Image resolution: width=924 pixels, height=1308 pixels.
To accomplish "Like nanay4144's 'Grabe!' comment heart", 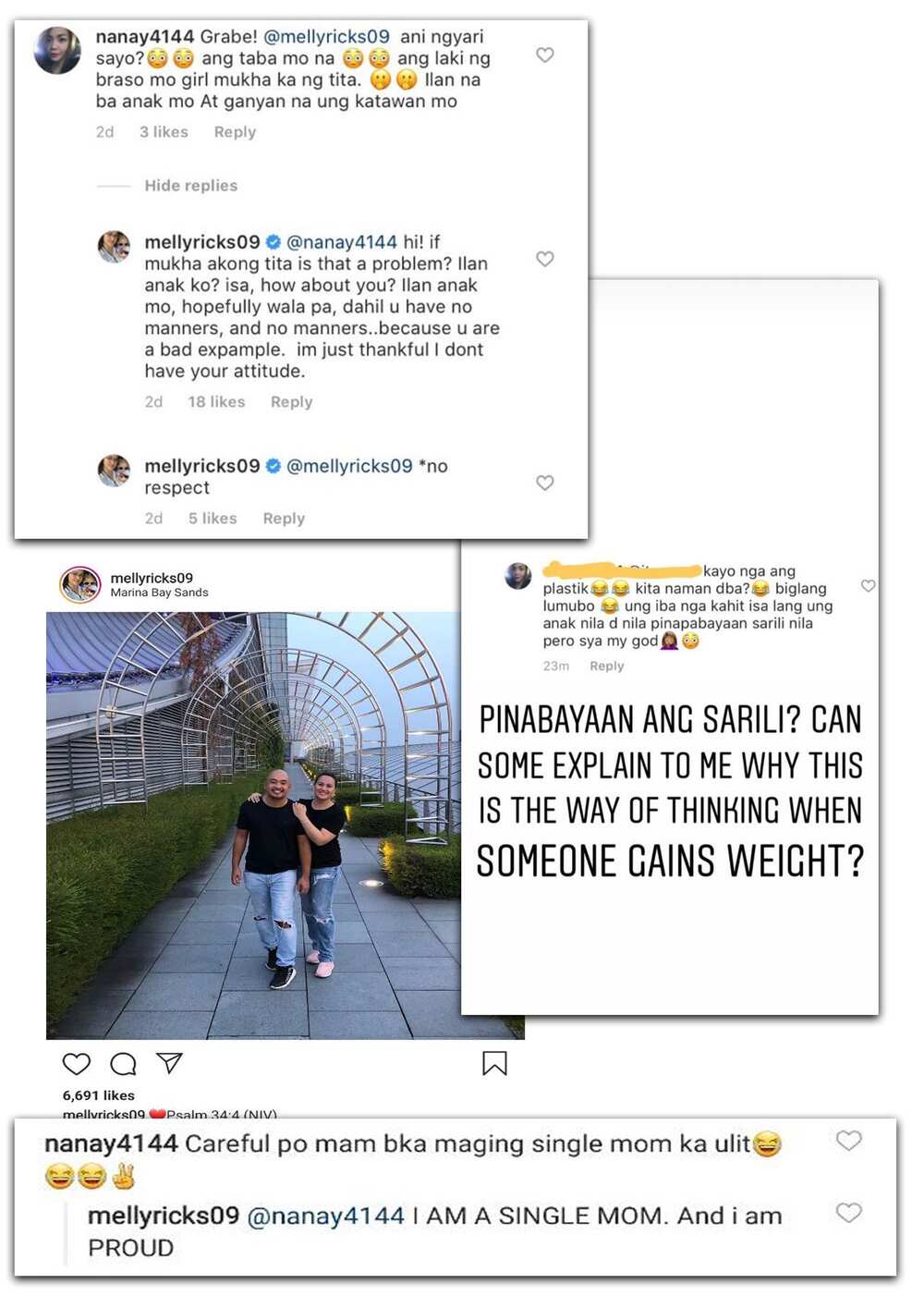I will [x=545, y=55].
